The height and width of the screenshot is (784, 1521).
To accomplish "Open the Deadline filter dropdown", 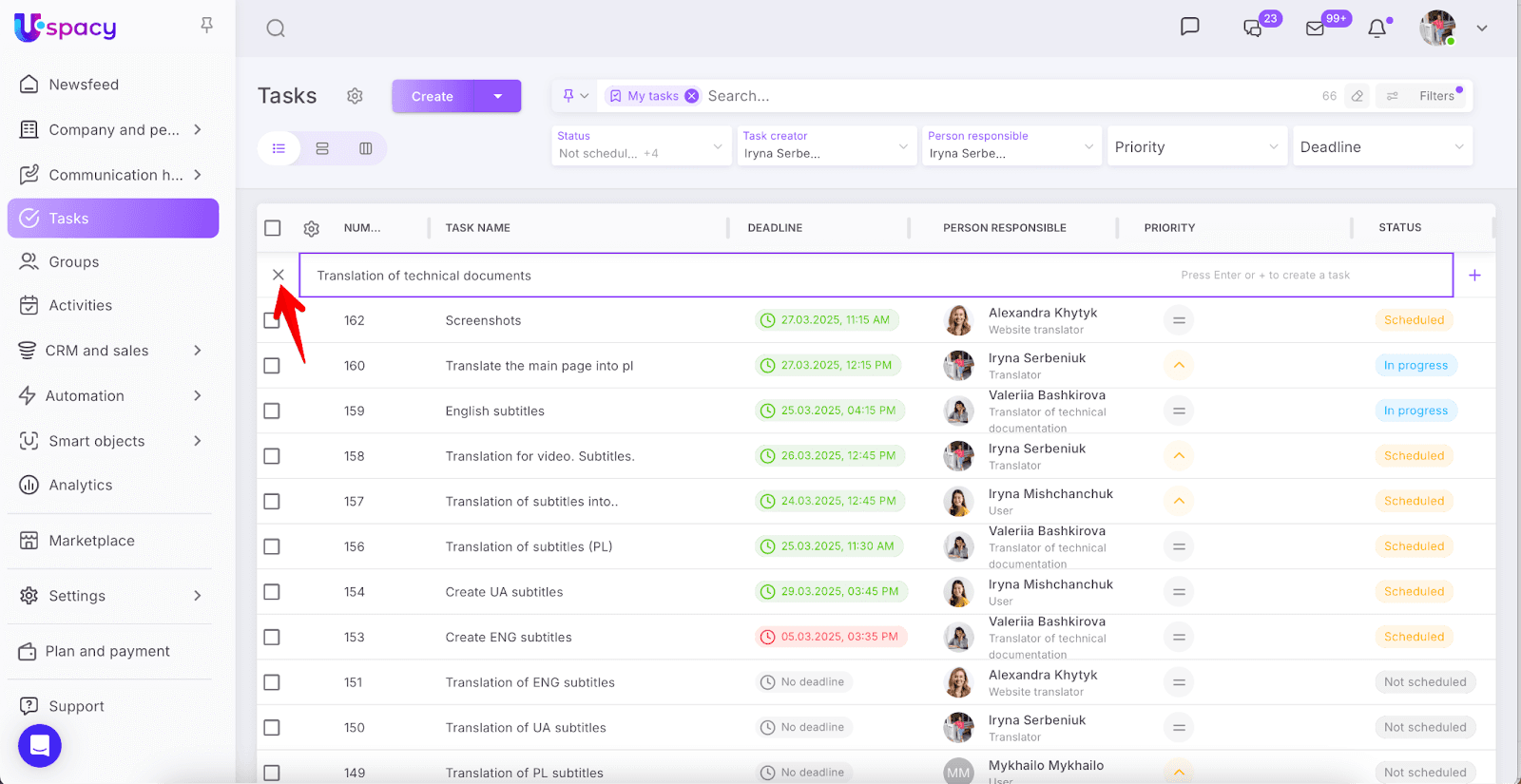I will (x=1381, y=147).
